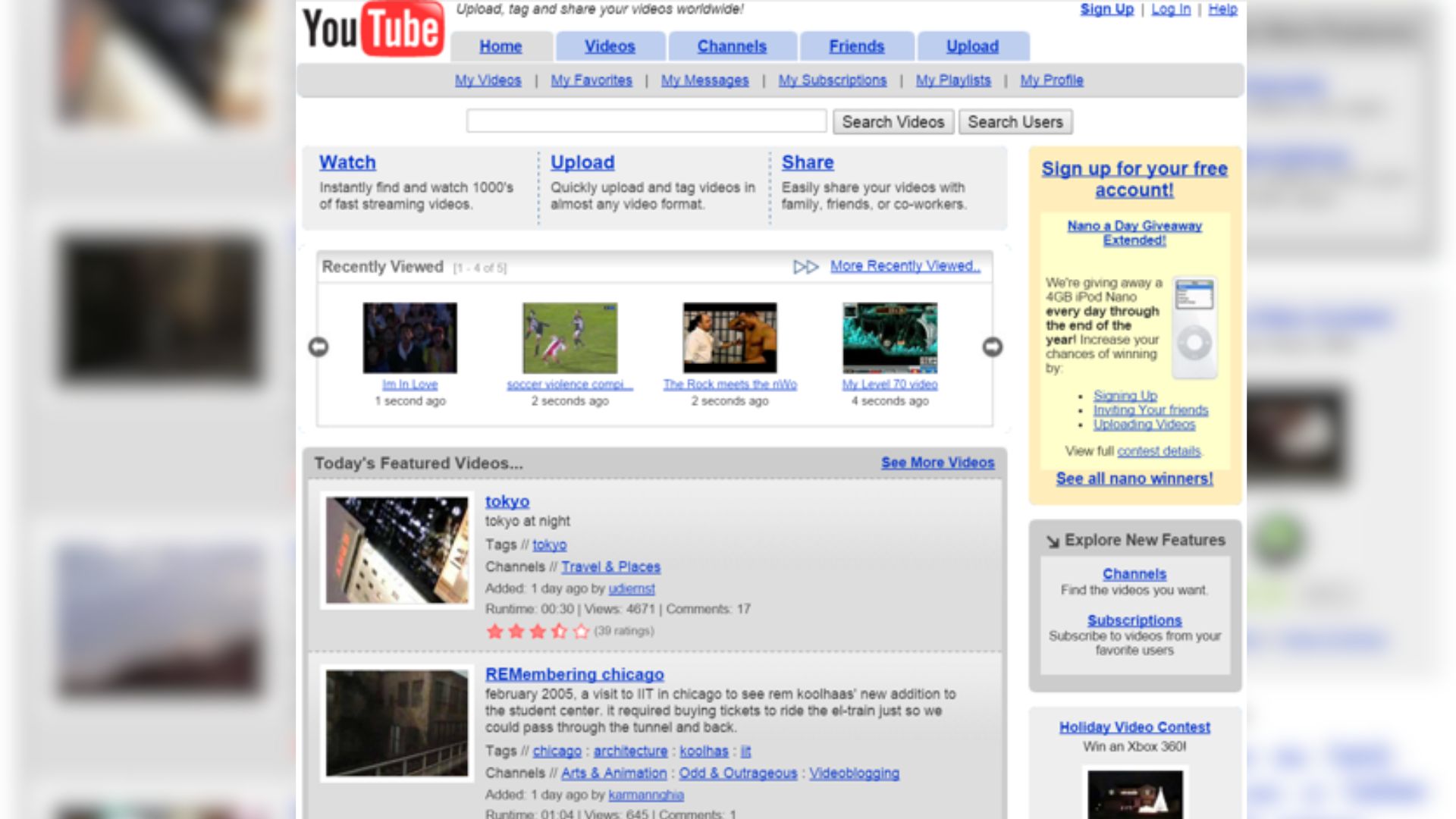Open the Help link

click(x=1222, y=9)
